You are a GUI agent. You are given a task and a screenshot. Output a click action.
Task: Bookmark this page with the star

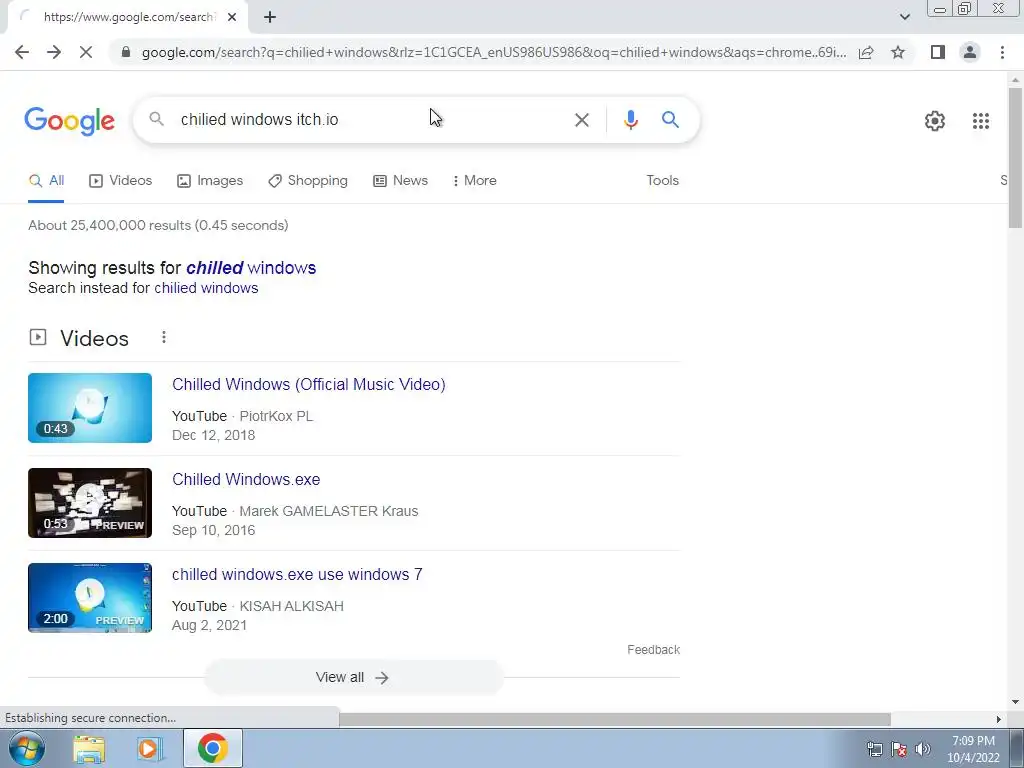(x=898, y=52)
